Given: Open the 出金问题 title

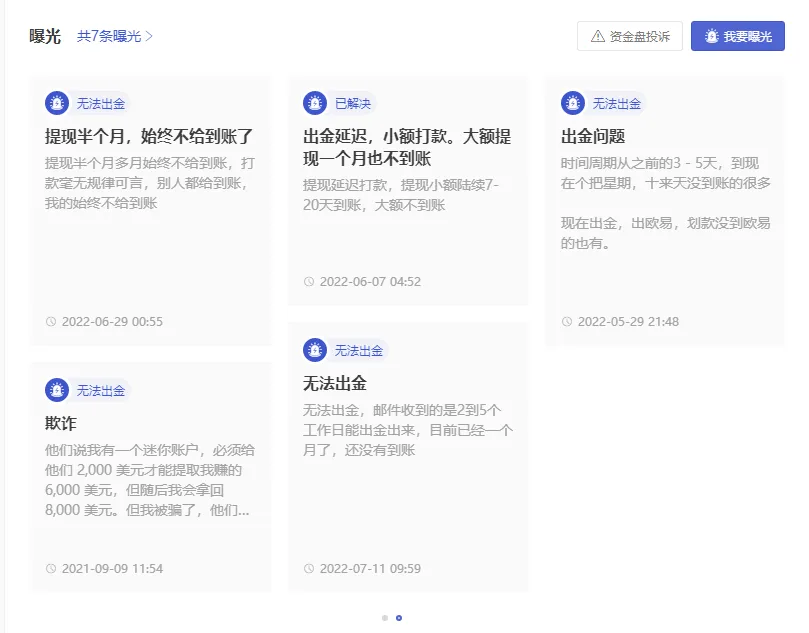Looking at the screenshot, I should point(593,137).
